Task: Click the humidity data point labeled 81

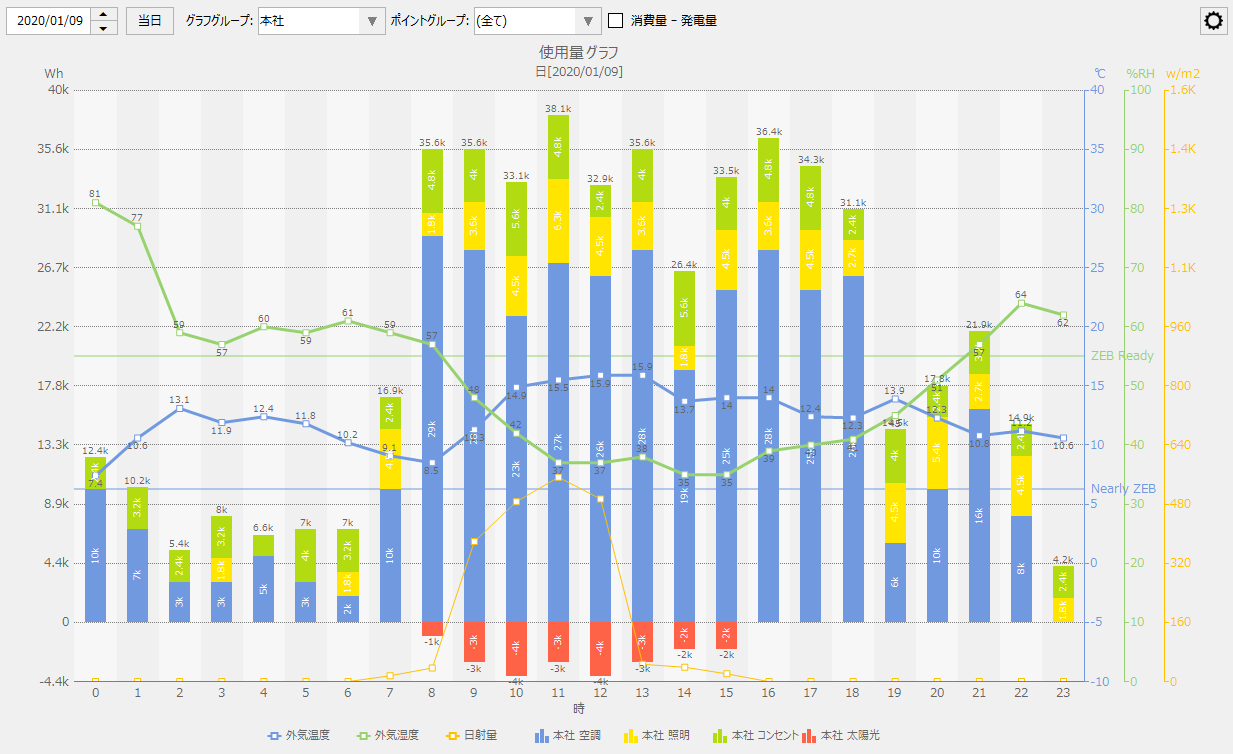Action: [x=96, y=203]
